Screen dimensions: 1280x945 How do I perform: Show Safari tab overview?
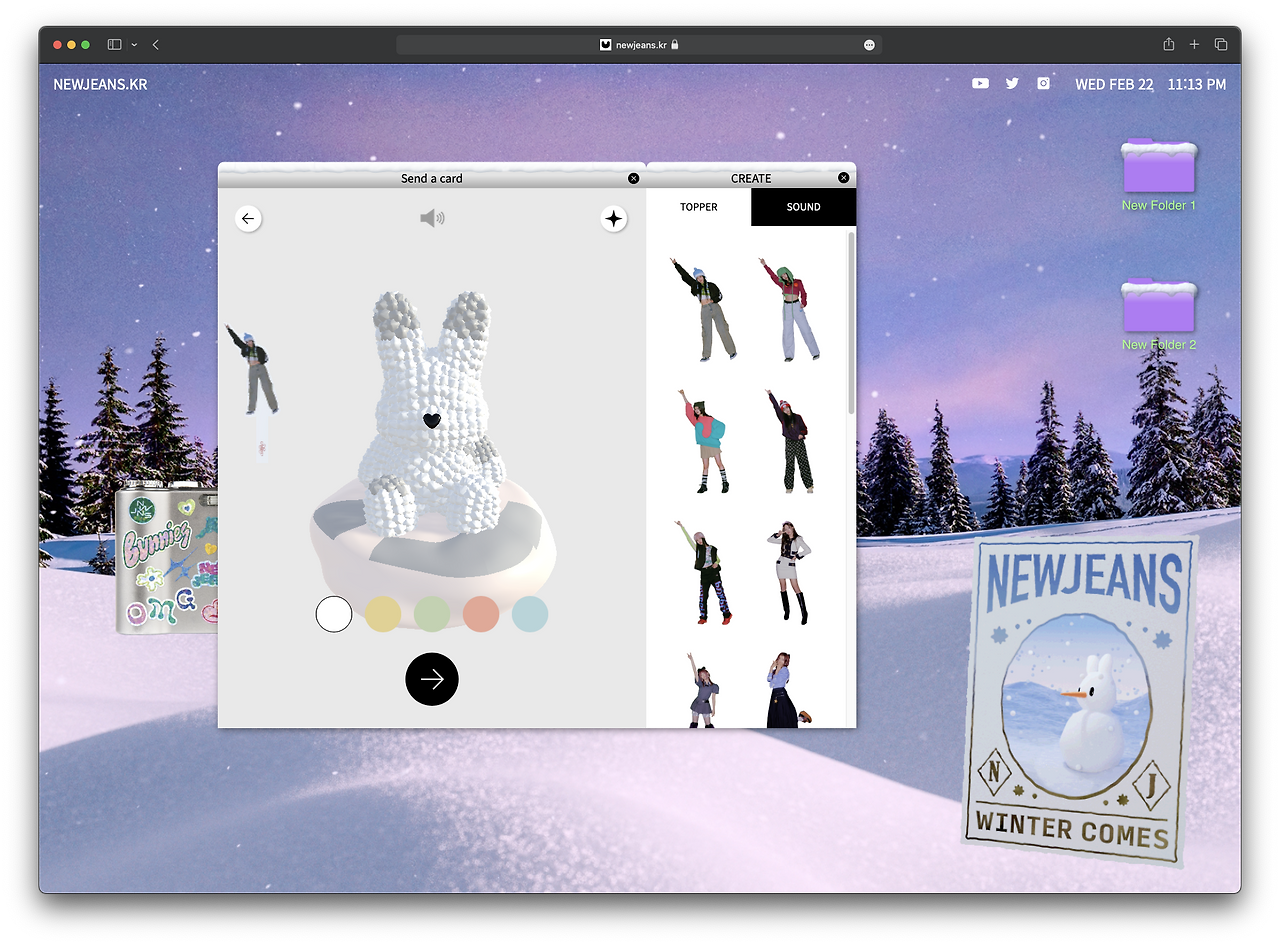1221,45
